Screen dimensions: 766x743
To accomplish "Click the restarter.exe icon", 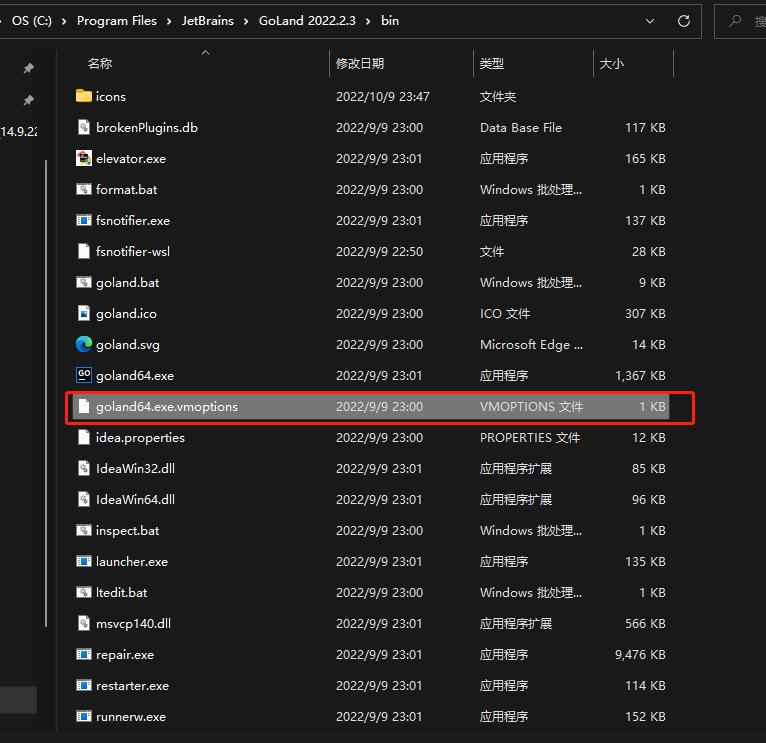I will [84, 685].
